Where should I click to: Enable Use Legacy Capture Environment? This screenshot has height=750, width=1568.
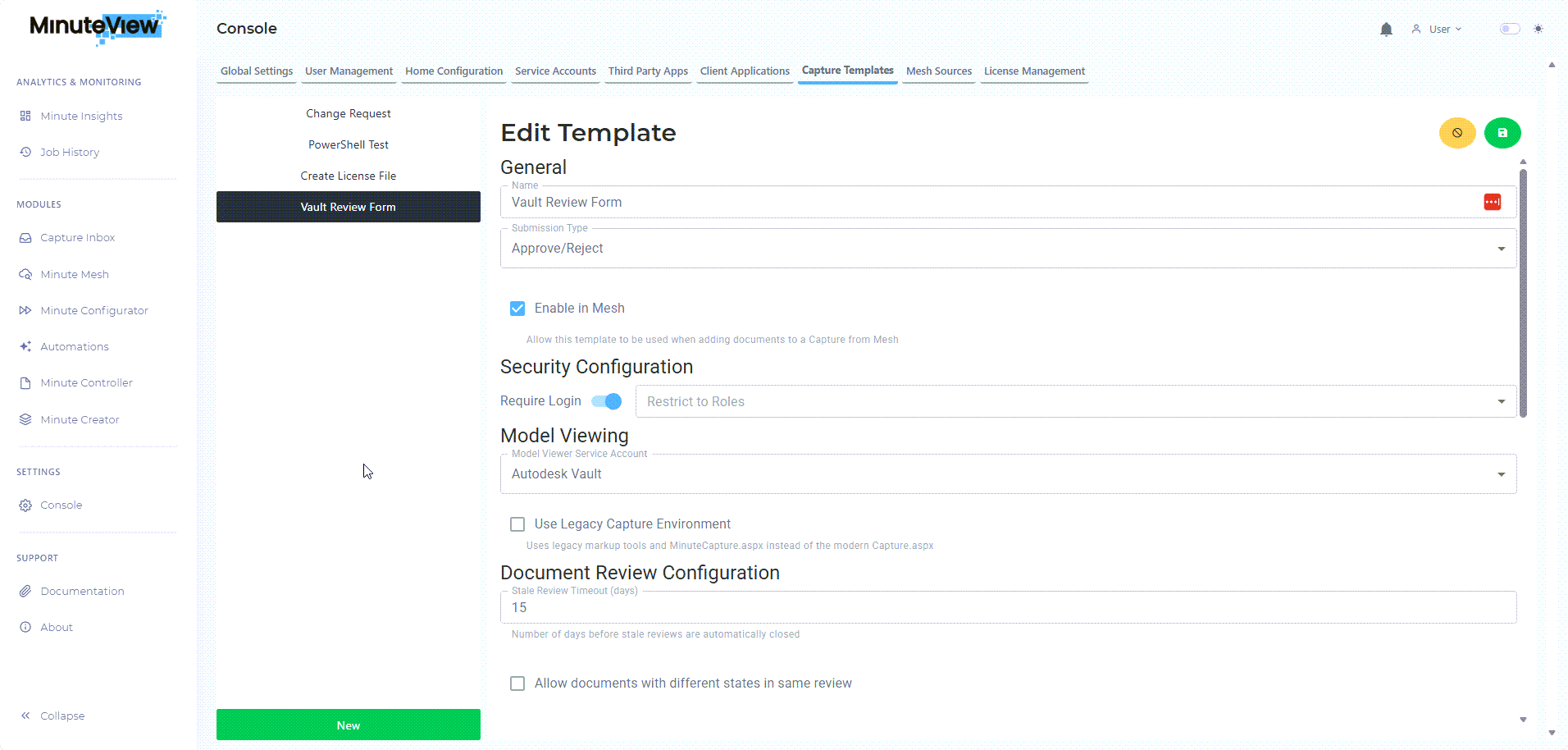tap(517, 524)
